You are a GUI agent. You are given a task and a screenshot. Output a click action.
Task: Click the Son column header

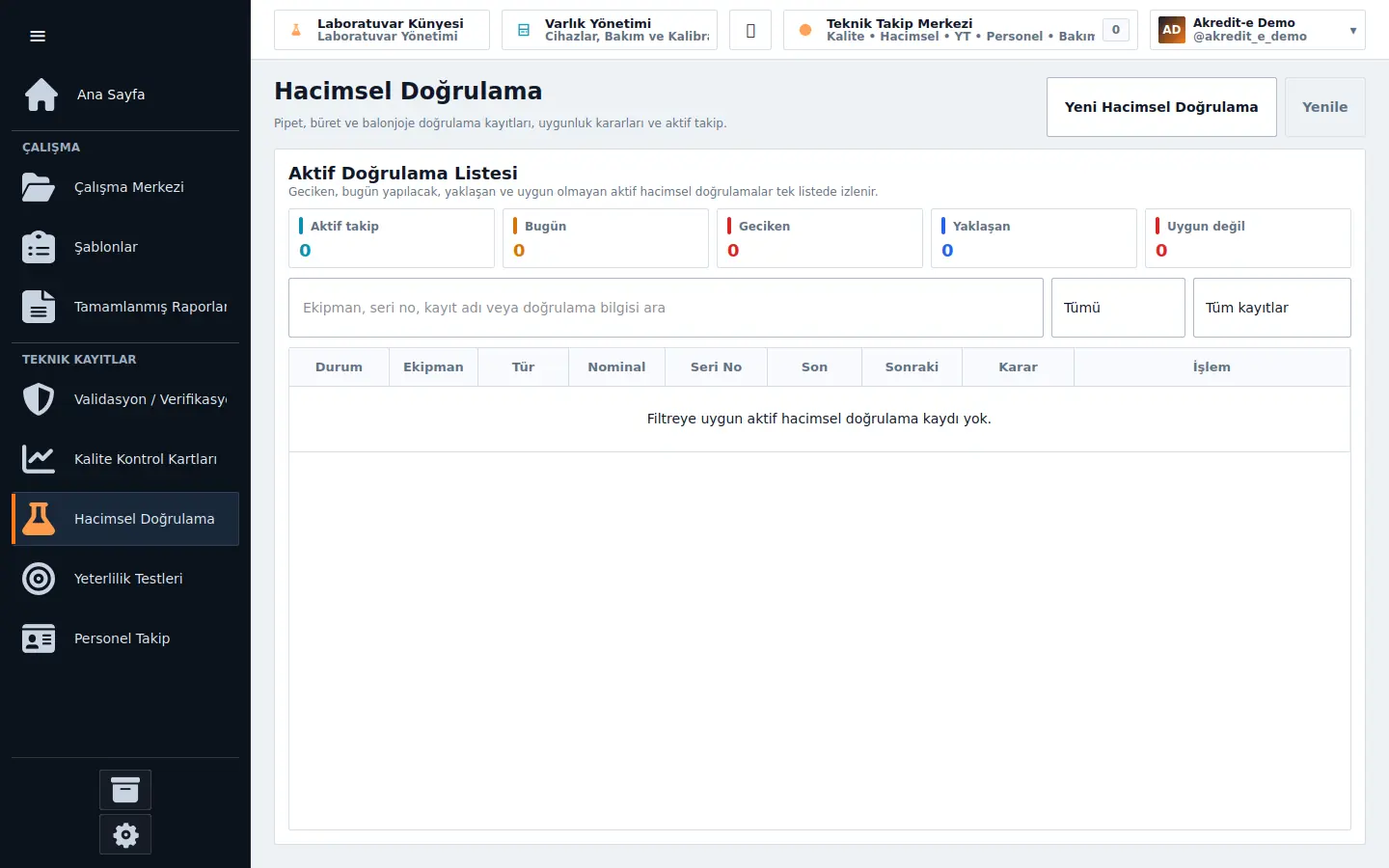tap(814, 367)
